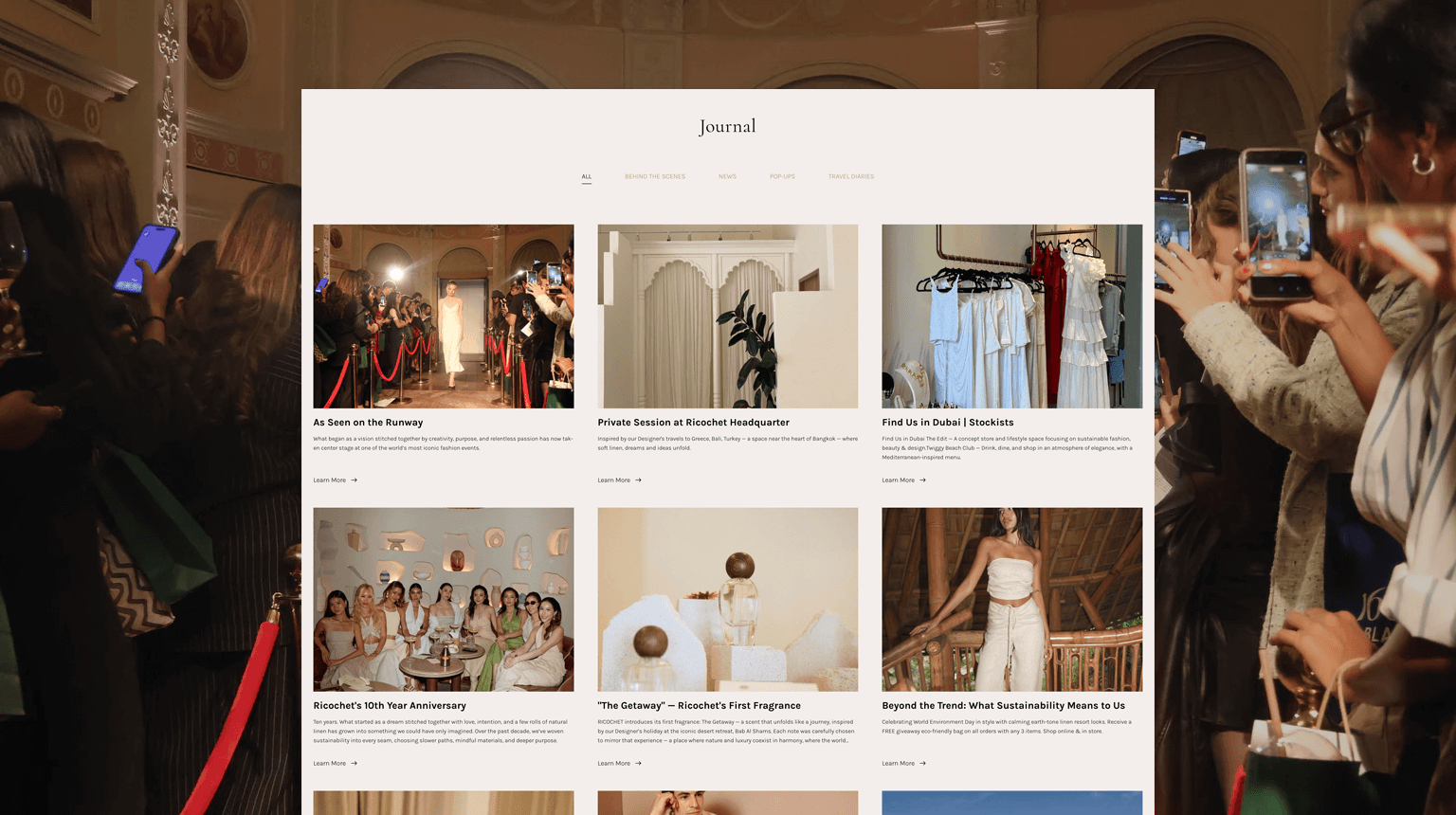The height and width of the screenshot is (815, 1456).
Task: Click Learn More under As Seen on the Runway
Action: pyautogui.click(x=330, y=480)
